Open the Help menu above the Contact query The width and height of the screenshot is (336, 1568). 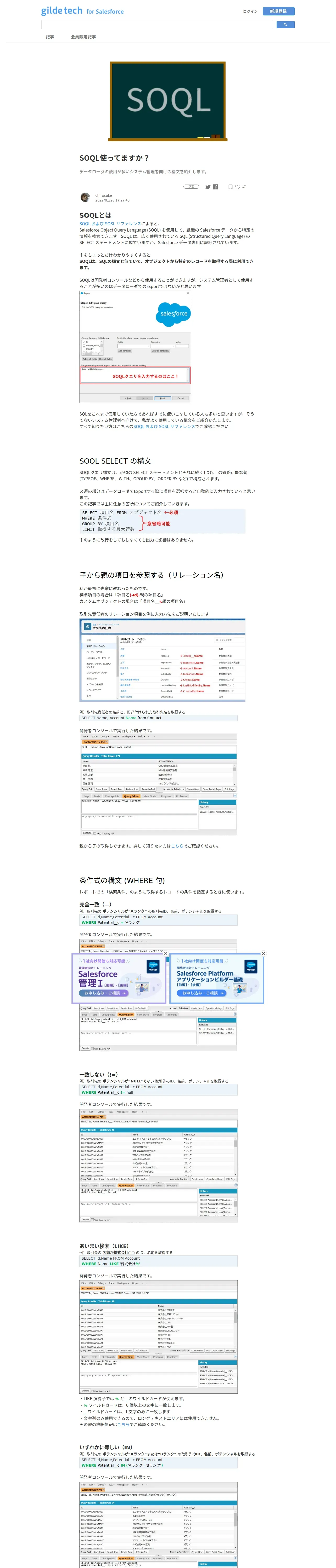[x=142, y=736]
